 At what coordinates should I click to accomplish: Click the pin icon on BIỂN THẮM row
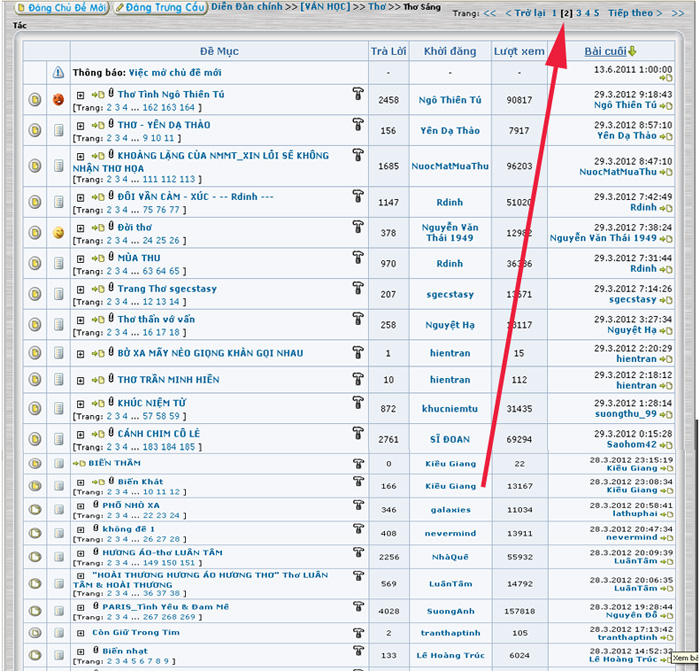pyautogui.click(x=358, y=464)
